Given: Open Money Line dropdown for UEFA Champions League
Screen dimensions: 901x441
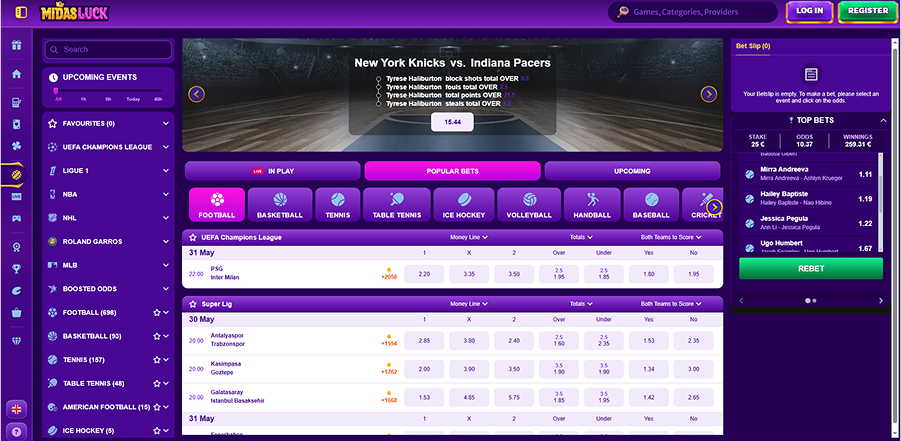Looking at the screenshot, I should pos(469,237).
